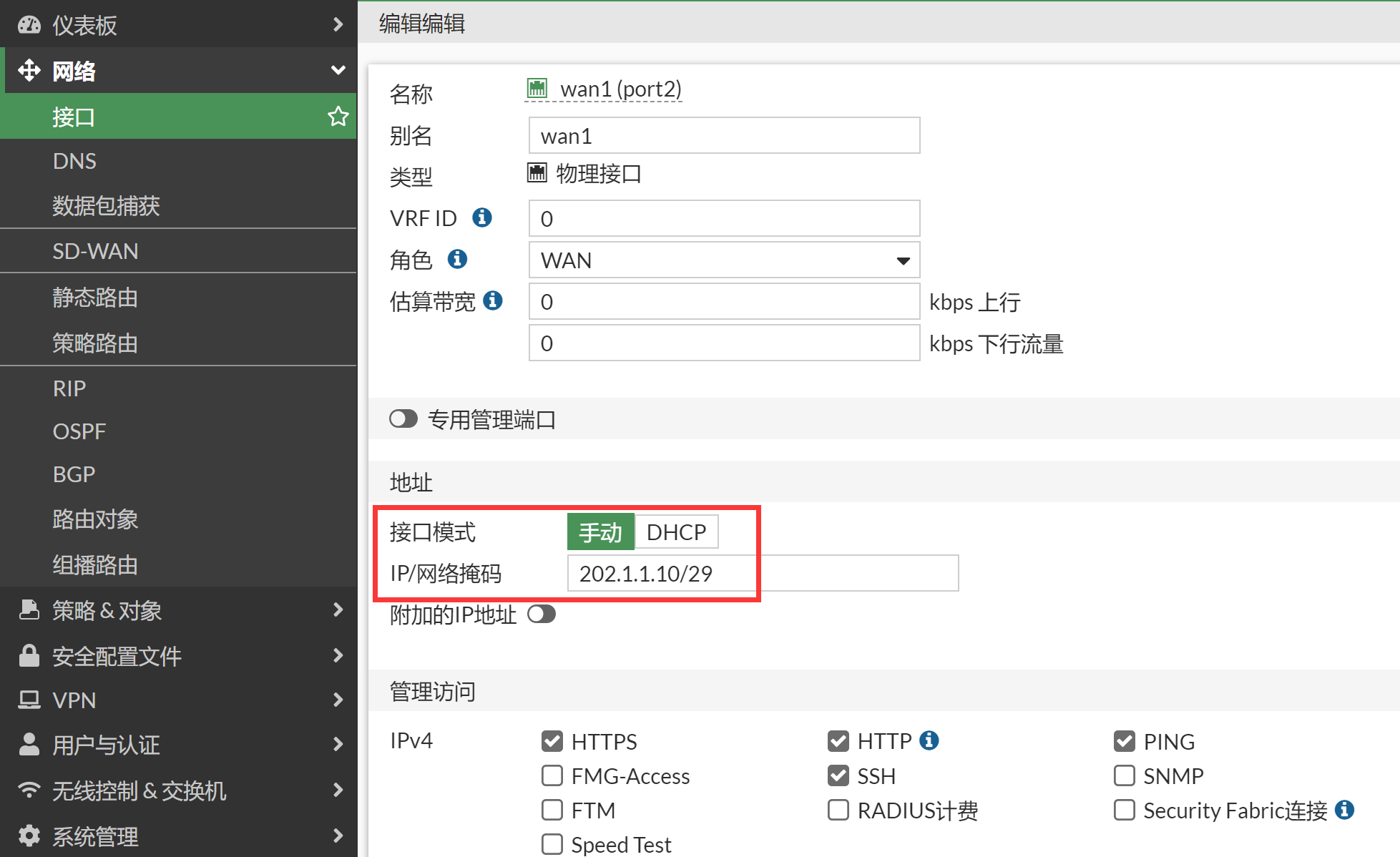The image size is (1400, 857).
Task: Switch interface mode to DHCP
Action: coord(676,532)
